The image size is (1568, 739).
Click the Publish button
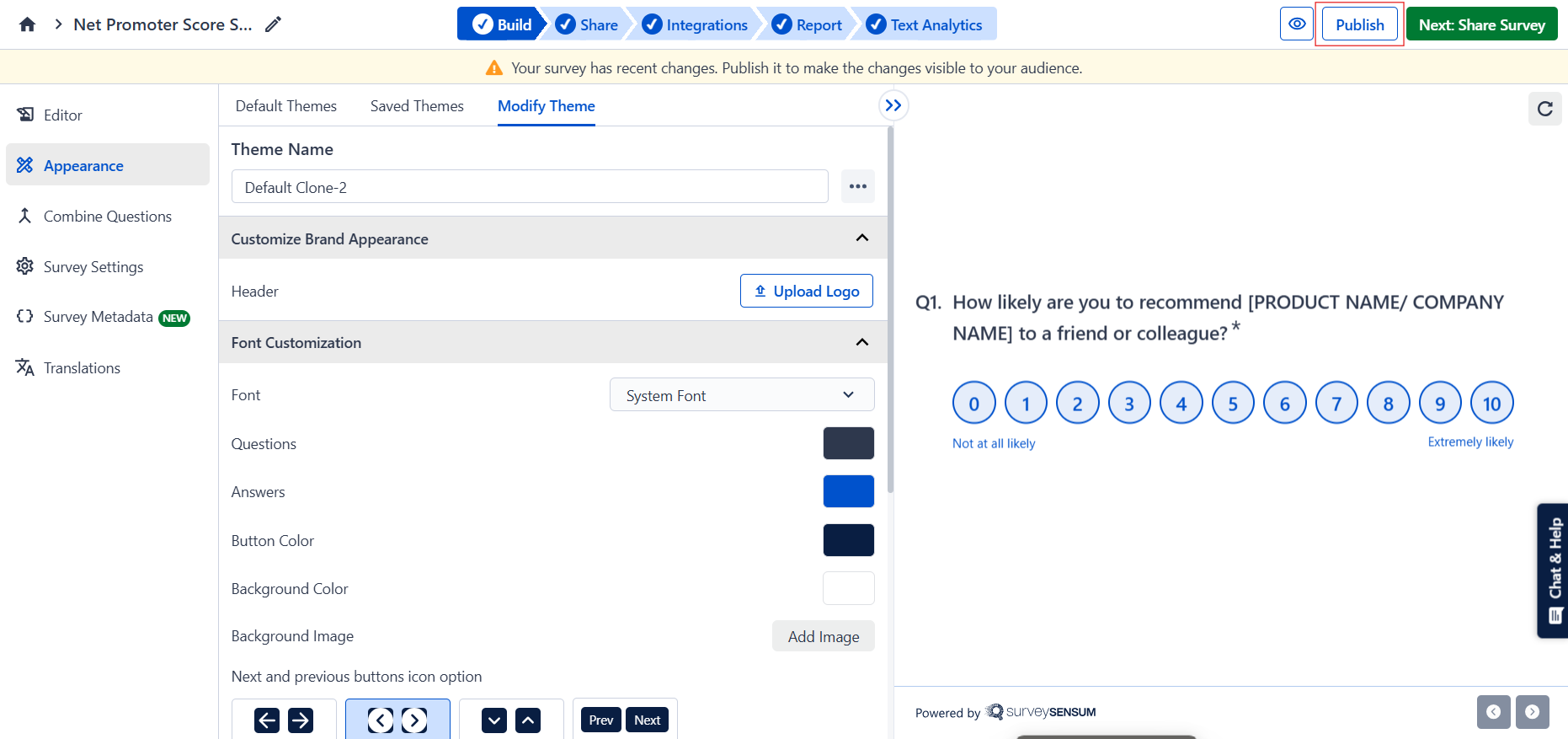point(1359,24)
